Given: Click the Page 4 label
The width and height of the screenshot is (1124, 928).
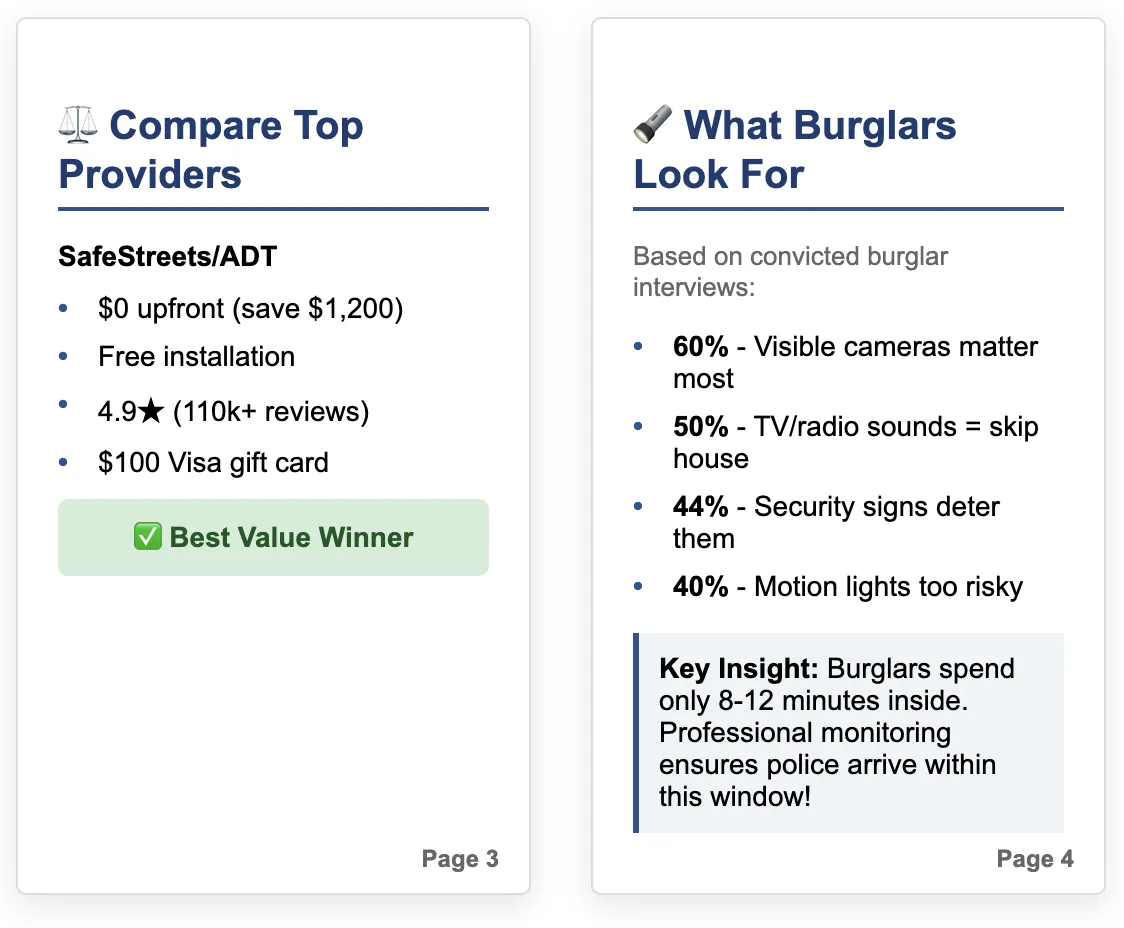Looking at the screenshot, I should point(1035,858).
